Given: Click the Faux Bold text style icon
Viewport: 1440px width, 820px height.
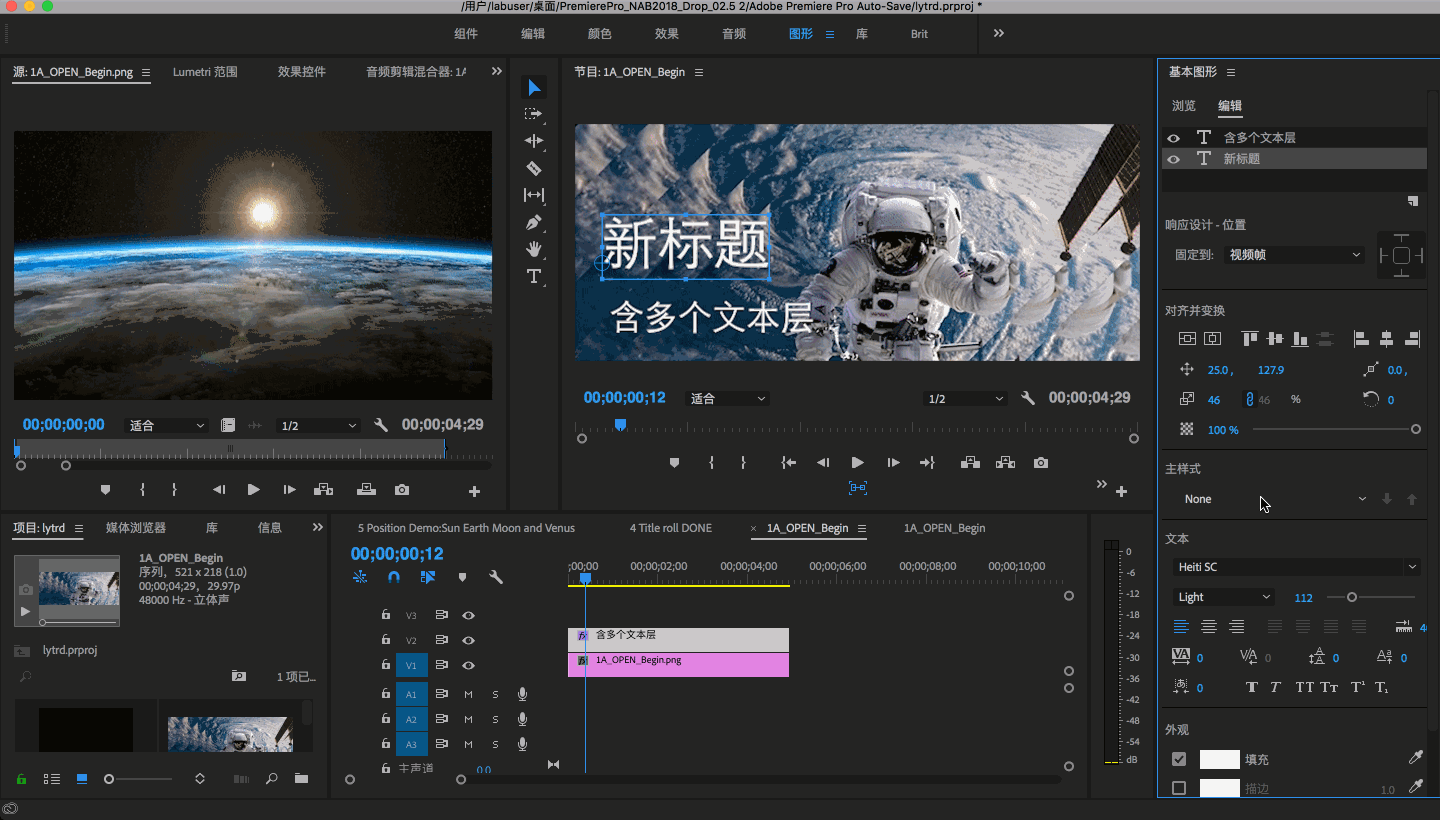Looking at the screenshot, I should 1251,687.
